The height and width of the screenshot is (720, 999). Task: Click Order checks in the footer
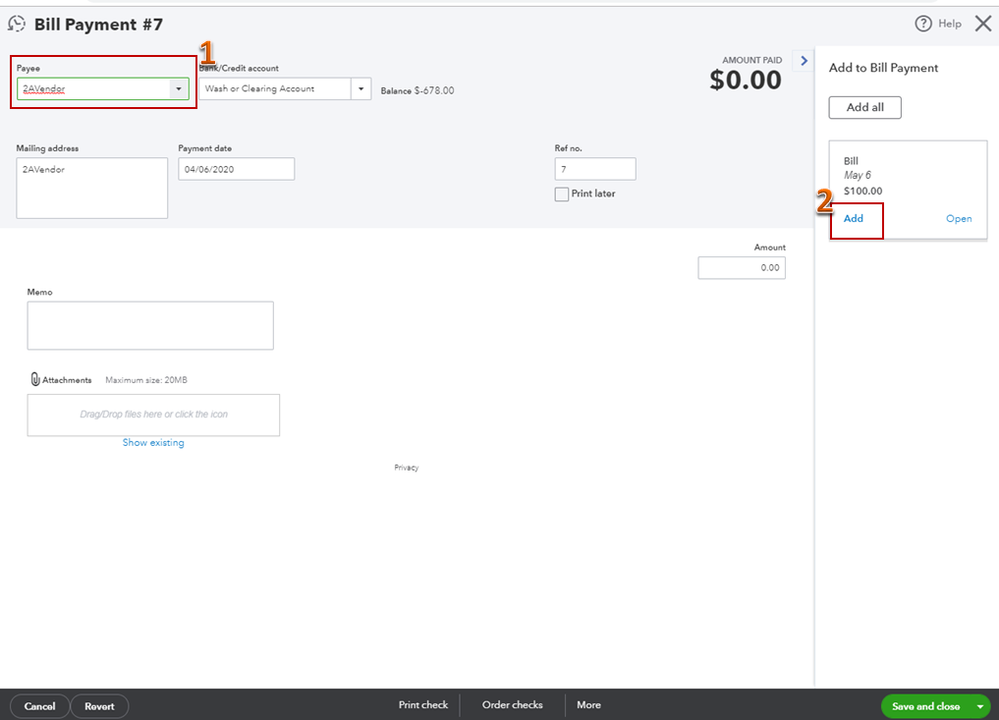tap(512, 705)
